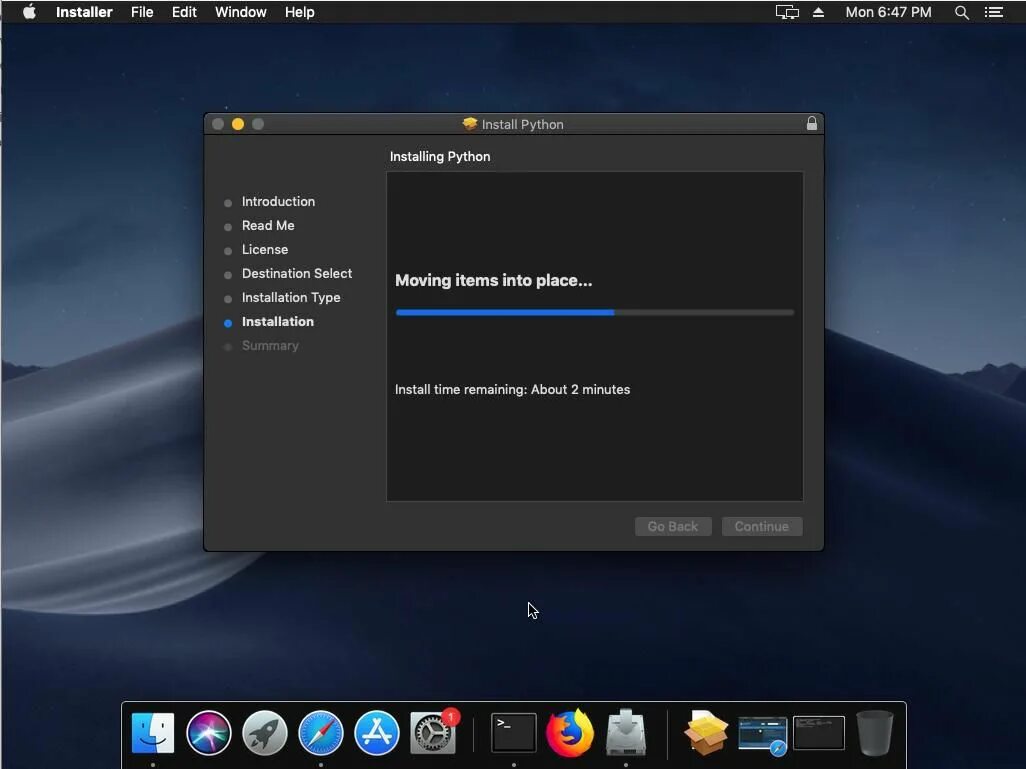
Task: Select the Installation step
Action: (x=277, y=321)
